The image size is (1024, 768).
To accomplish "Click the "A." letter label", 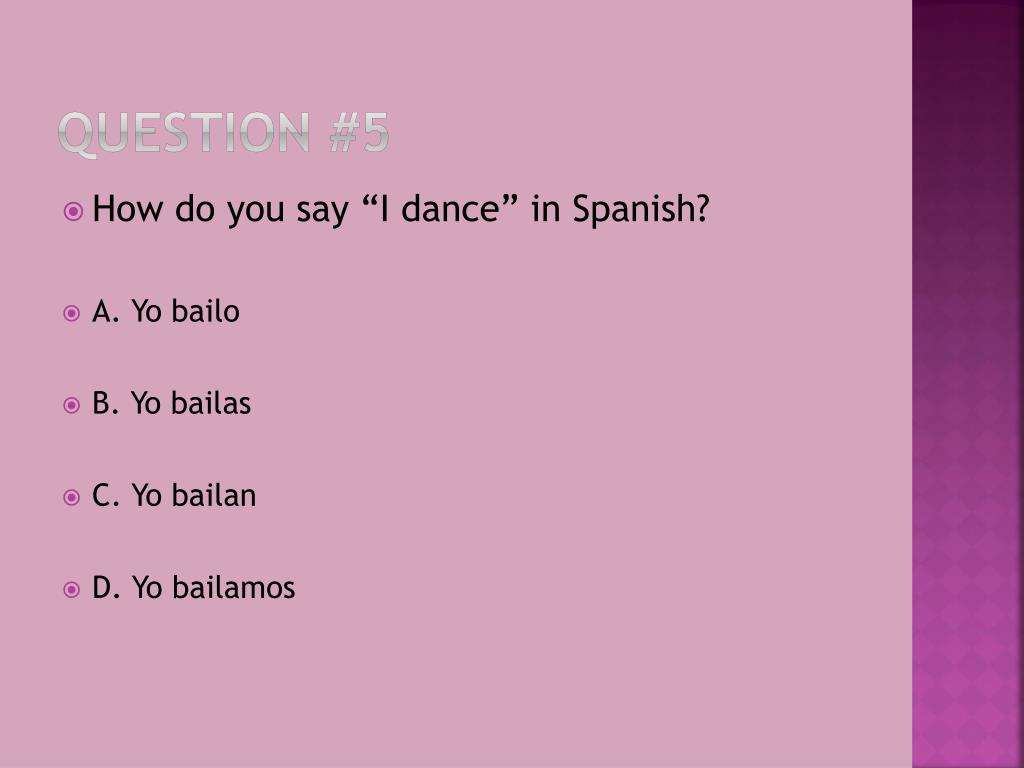I will 106,311.
